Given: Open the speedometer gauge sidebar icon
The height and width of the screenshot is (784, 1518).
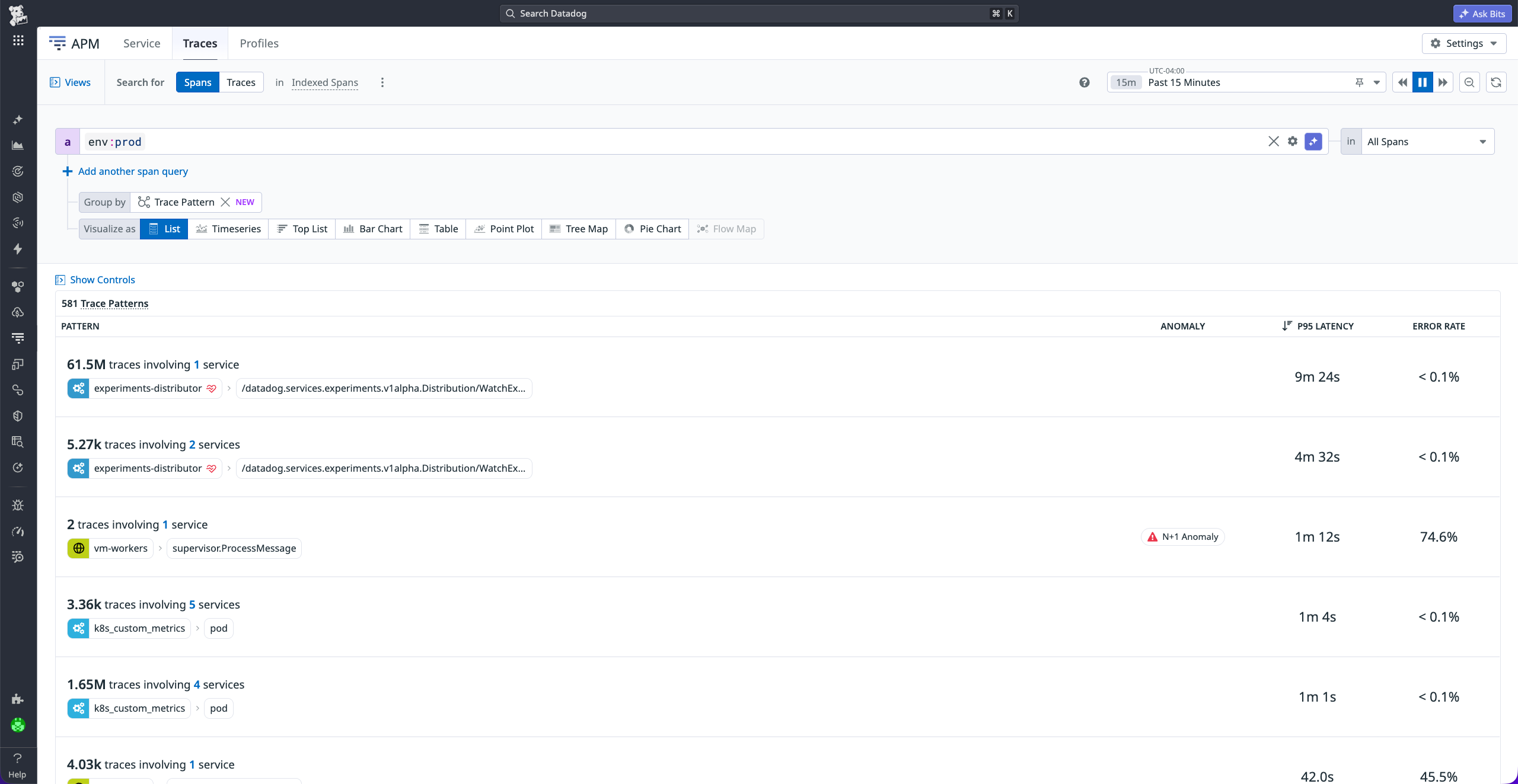Looking at the screenshot, I should pos(18,532).
